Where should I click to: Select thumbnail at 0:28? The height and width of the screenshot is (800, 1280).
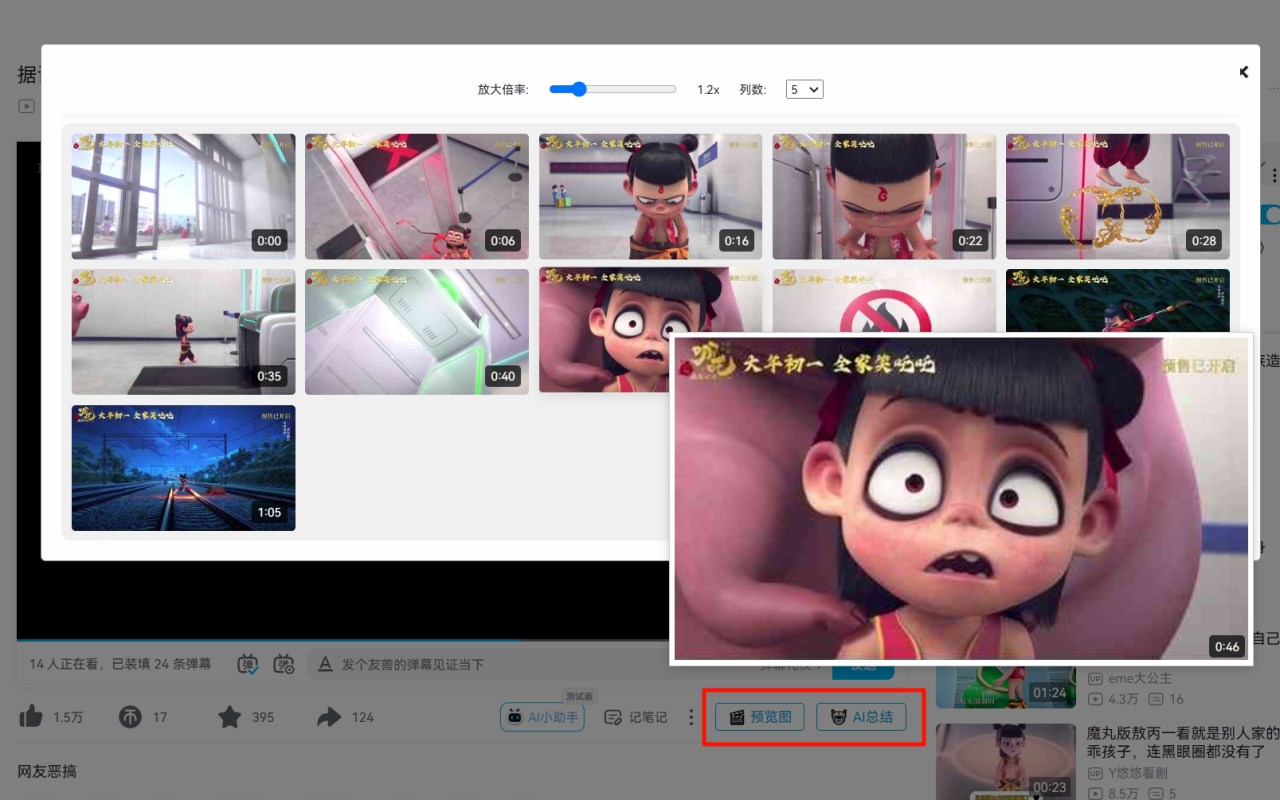click(1117, 197)
